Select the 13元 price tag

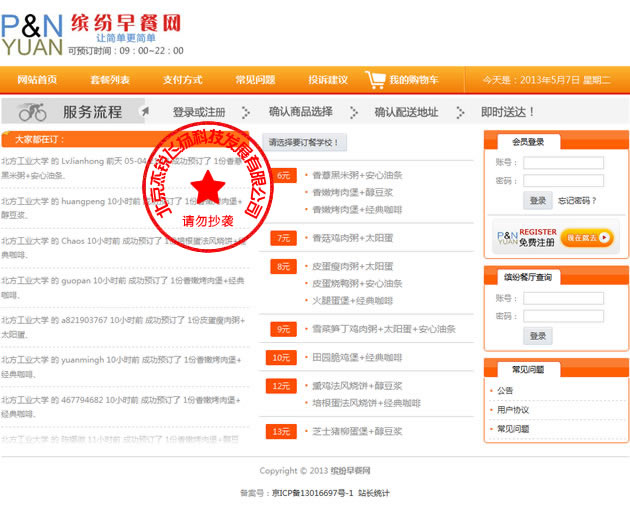click(281, 432)
